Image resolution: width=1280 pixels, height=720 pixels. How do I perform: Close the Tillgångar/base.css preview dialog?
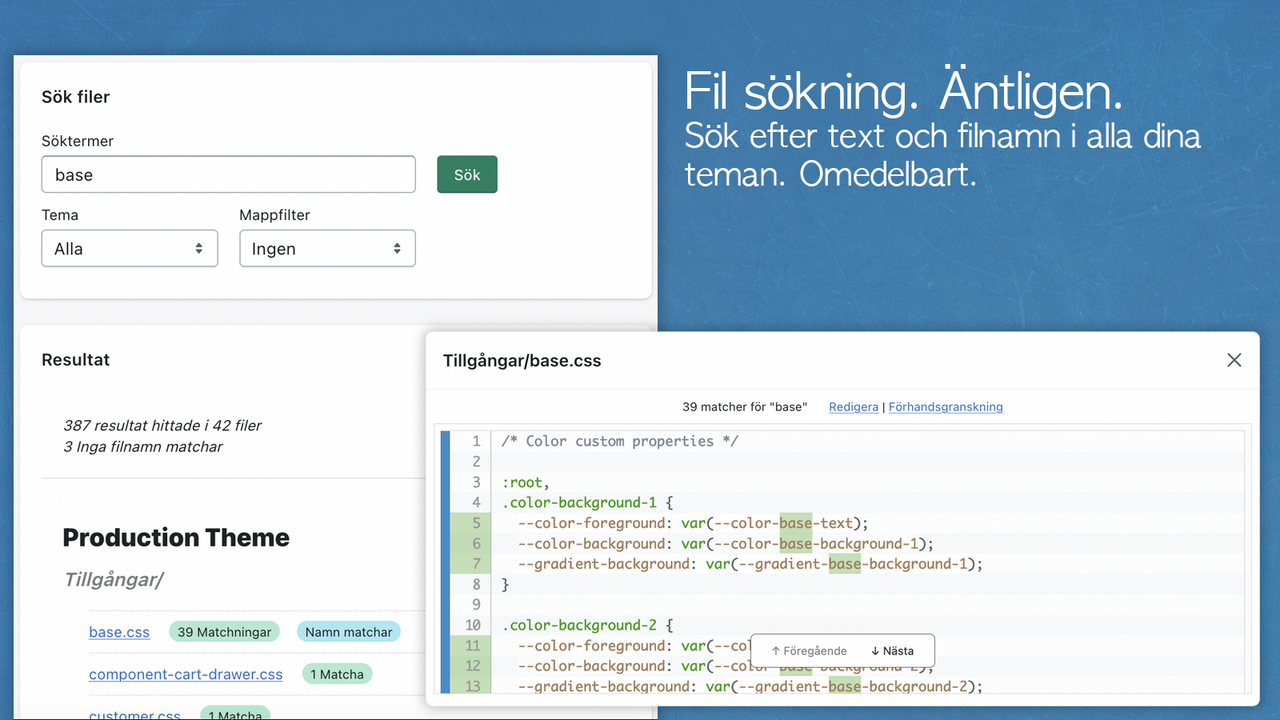point(1234,360)
